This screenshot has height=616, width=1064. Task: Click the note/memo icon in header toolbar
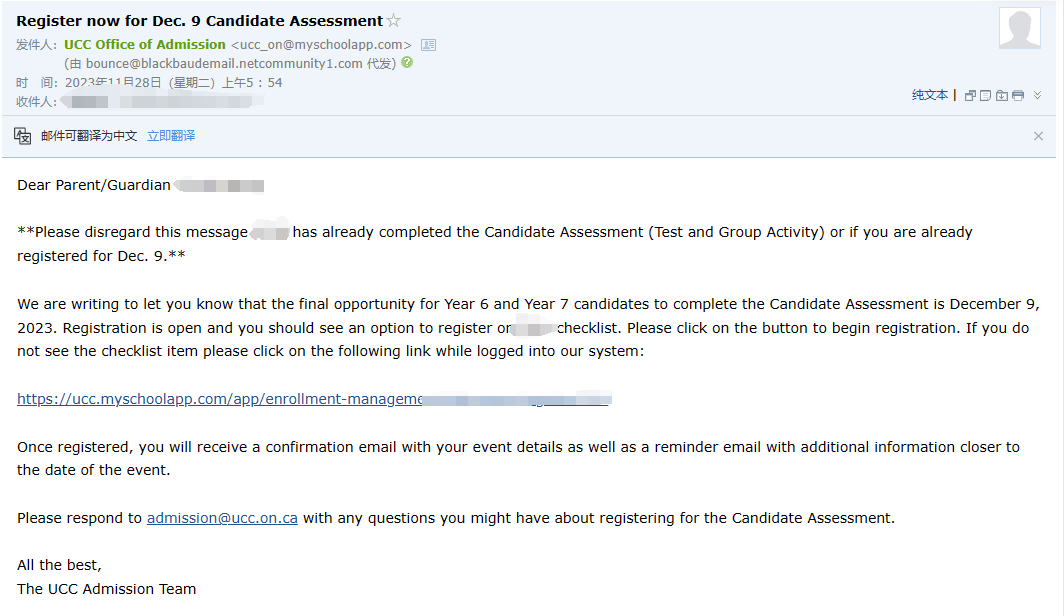pos(985,96)
